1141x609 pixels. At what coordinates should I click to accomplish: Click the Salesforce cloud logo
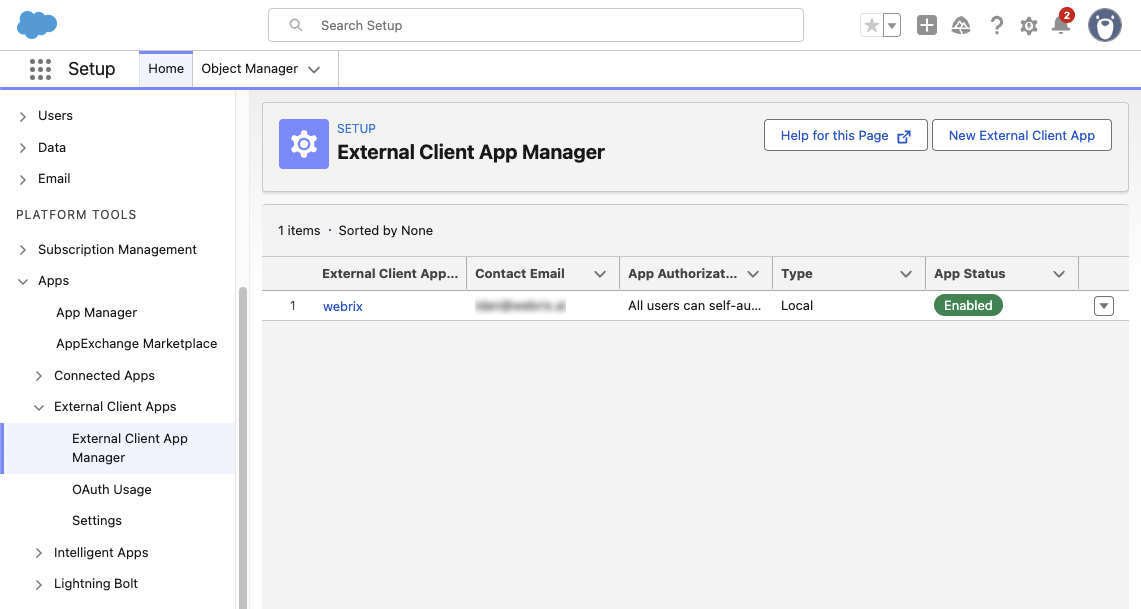click(x=36, y=23)
